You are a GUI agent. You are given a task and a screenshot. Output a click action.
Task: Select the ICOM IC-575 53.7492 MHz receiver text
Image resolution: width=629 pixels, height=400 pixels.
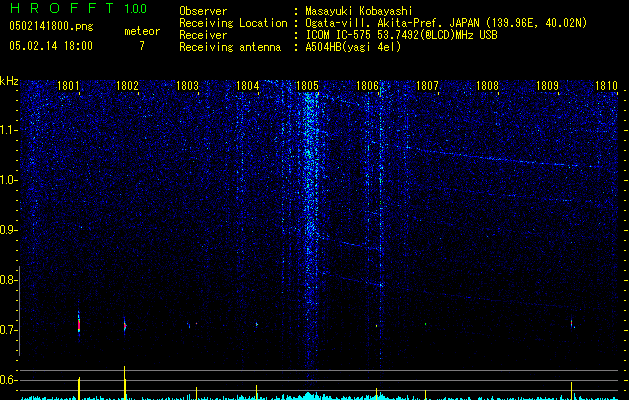coord(401,35)
